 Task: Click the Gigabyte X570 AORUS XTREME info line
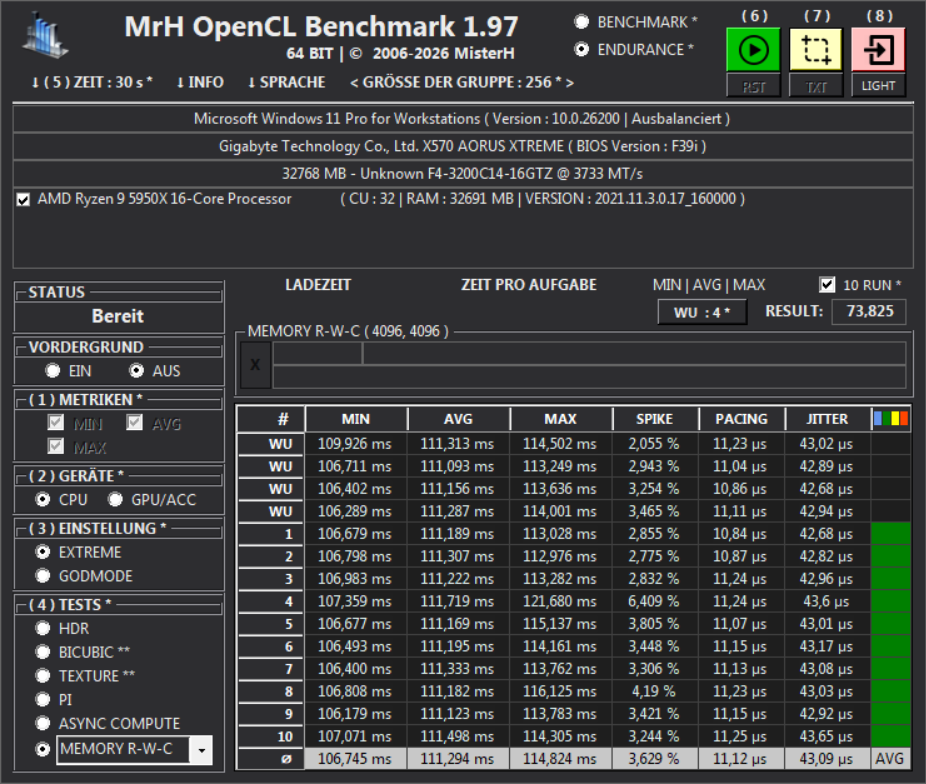[x=462, y=146]
